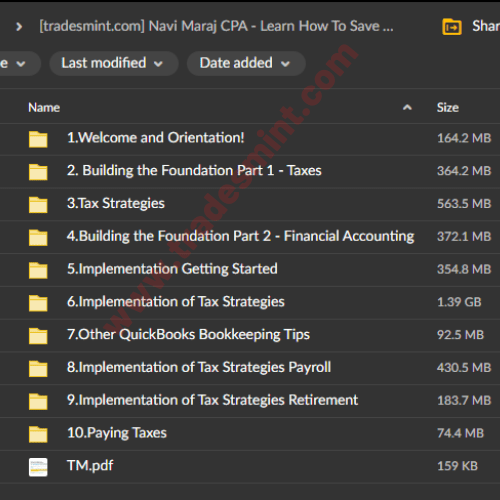Open folder 3.Tax Strategies

(x=116, y=203)
